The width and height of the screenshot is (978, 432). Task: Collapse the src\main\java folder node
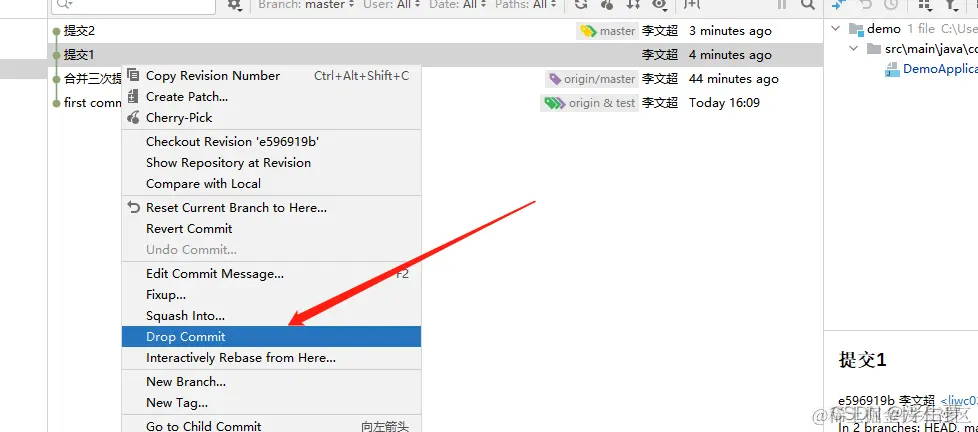pyautogui.click(x=854, y=48)
